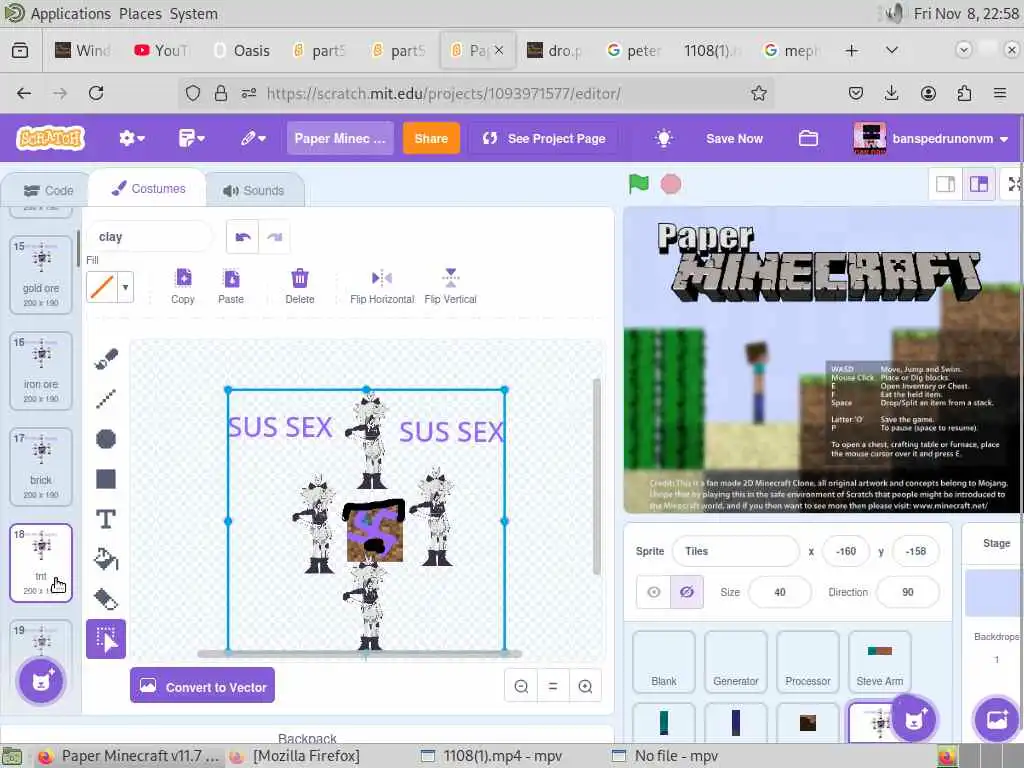This screenshot has width=1024, height=768.
Task: Delete the selected costume content
Action: pos(300,286)
